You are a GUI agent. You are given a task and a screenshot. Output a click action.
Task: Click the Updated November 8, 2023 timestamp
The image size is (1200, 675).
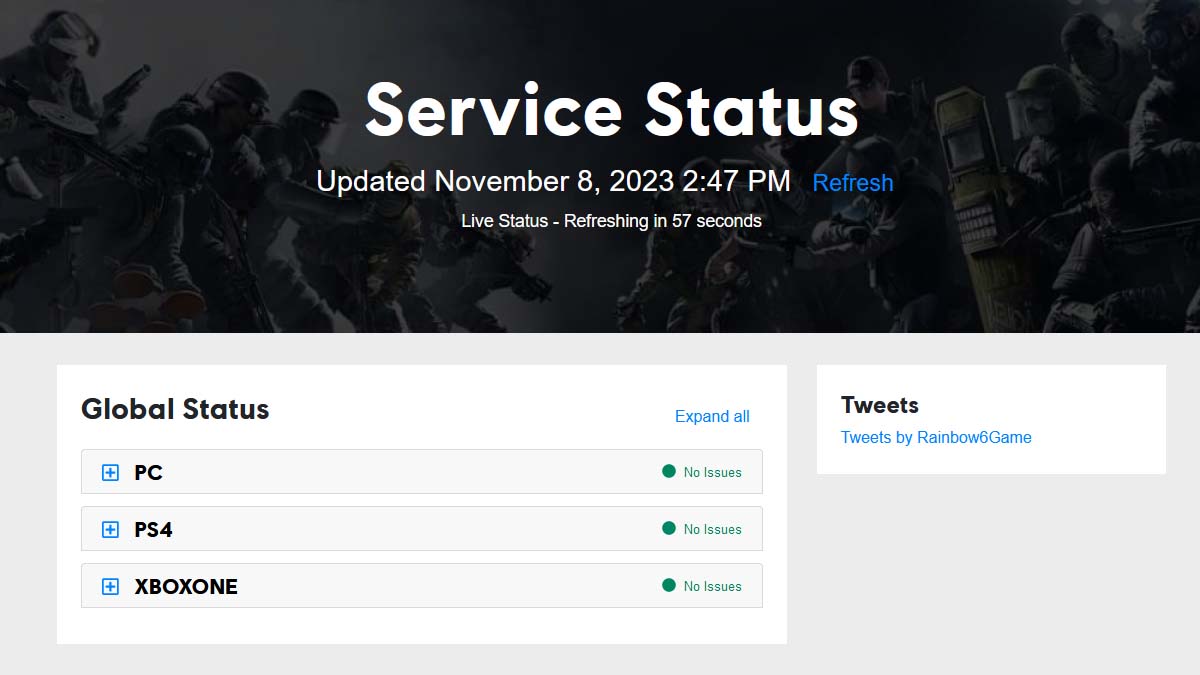tap(553, 182)
